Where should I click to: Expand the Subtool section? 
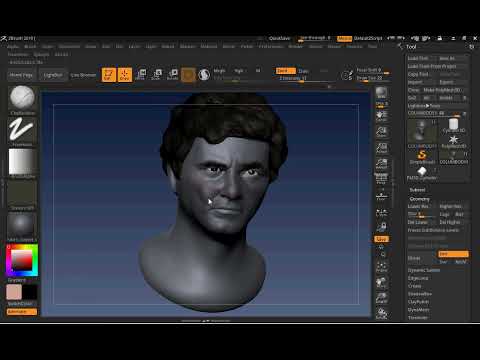417,190
